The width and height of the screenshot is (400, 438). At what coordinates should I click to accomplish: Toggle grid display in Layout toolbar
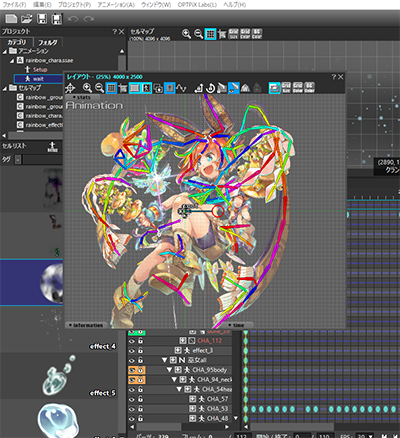pyautogui.click(x=111, y=88)
